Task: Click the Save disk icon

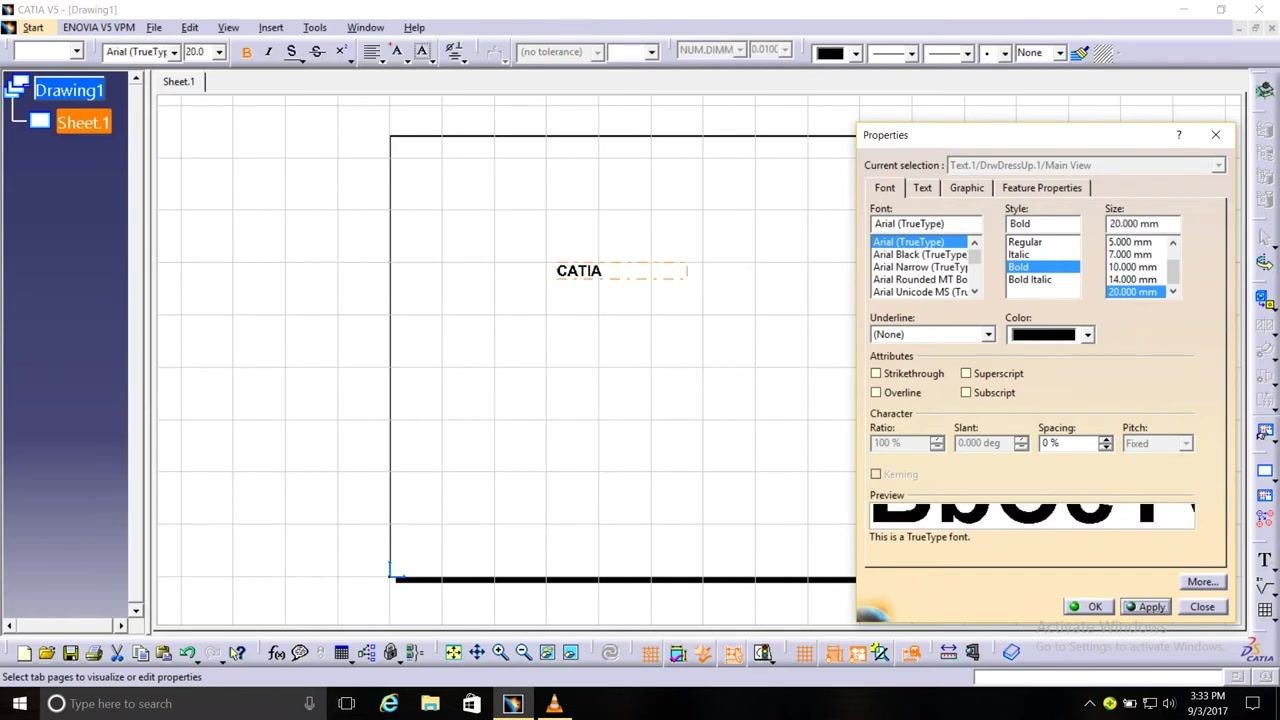Action: [70, 653]
